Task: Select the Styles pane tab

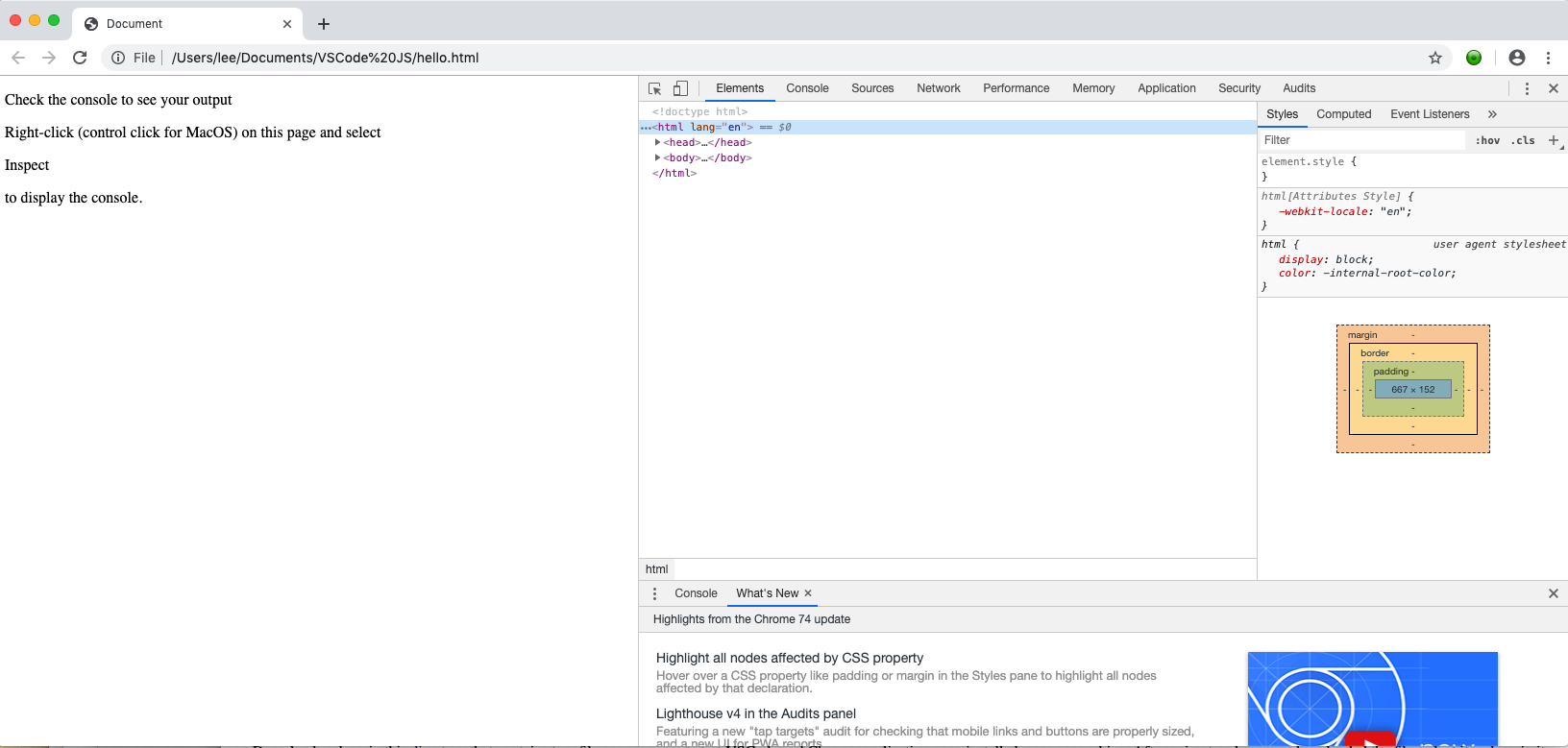Action: [1282, 114]
